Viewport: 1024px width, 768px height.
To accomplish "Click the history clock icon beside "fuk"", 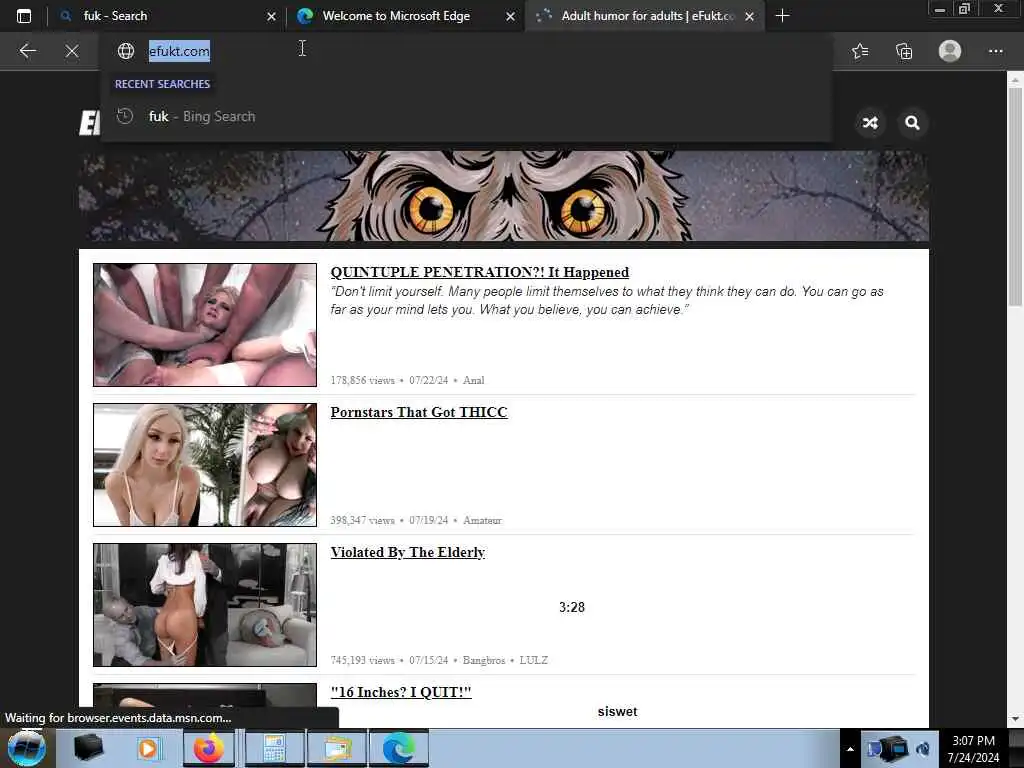I will pyautogui.click(x=125, y=116).
